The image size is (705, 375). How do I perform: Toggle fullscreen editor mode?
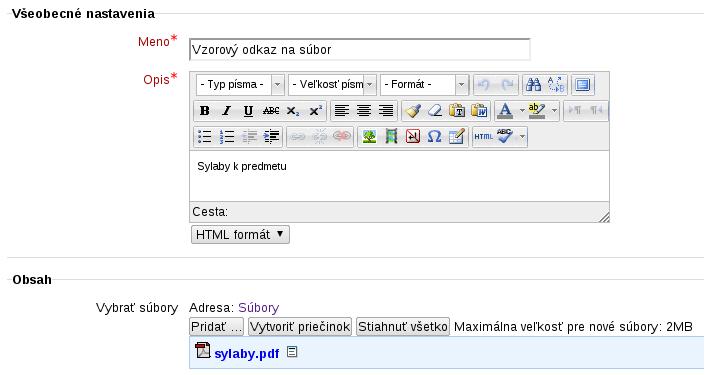tap(583, 85)
